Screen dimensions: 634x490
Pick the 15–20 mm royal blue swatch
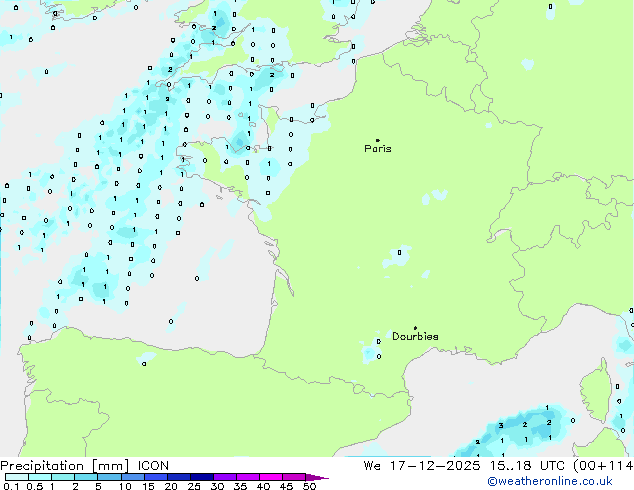pos(155,477)
